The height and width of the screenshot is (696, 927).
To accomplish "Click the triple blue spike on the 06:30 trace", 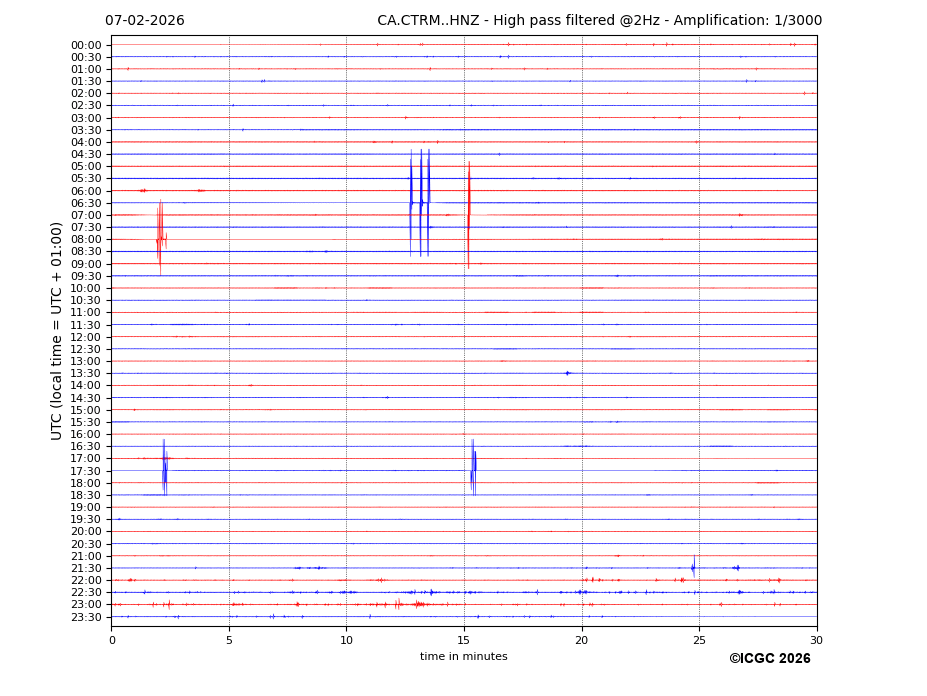I will [420, 203].
